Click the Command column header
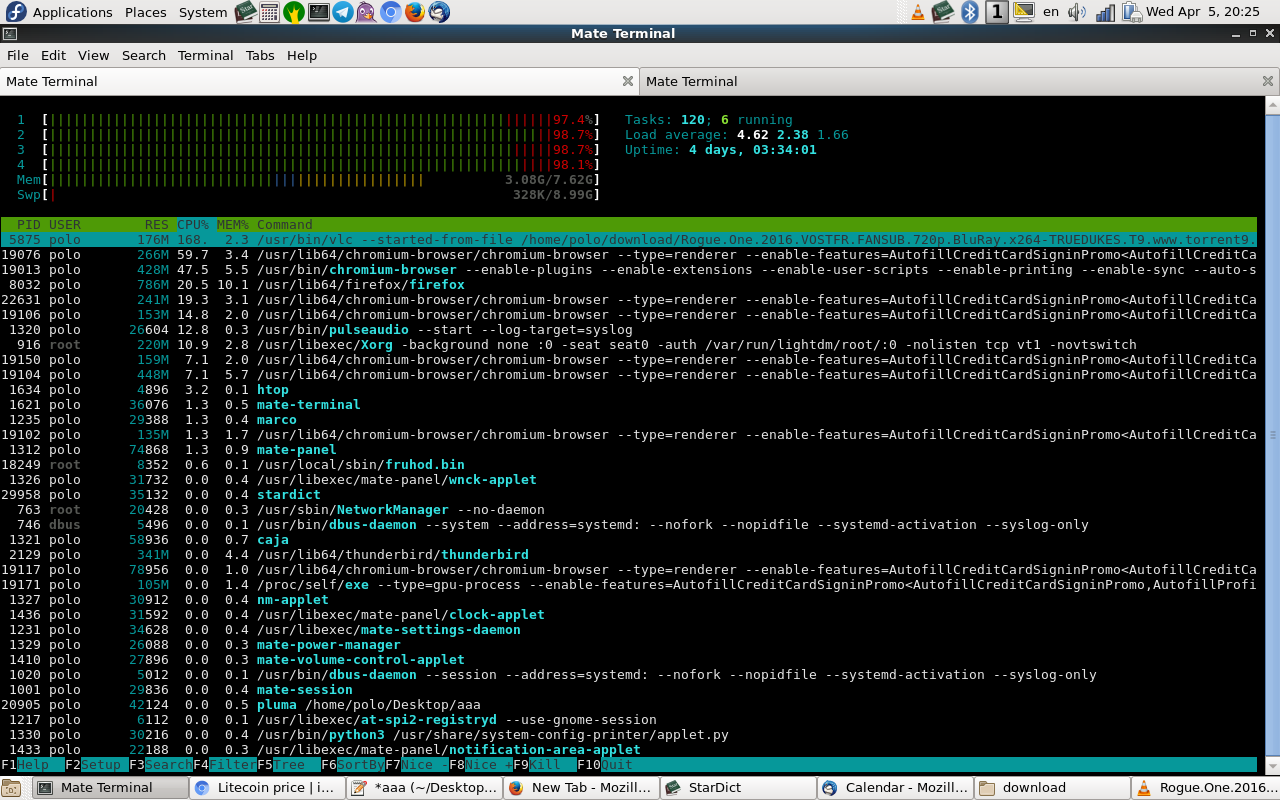Image resolution: width=1280 pixels, height=800 pixels. 285,225
